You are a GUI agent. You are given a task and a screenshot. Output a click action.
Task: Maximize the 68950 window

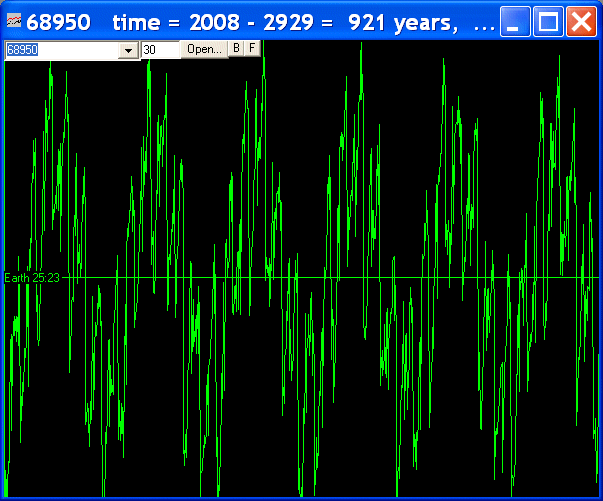[x=548, y=21]
